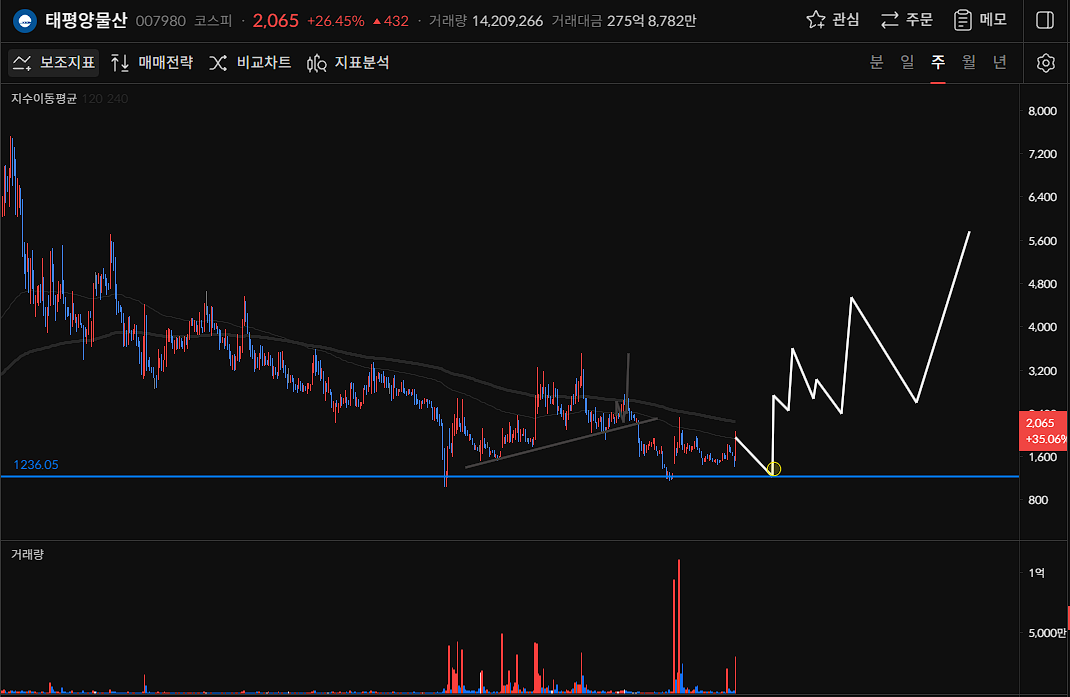Open the 메모 memo button
Screen dimensions: 1070x697
pos(980,20)
